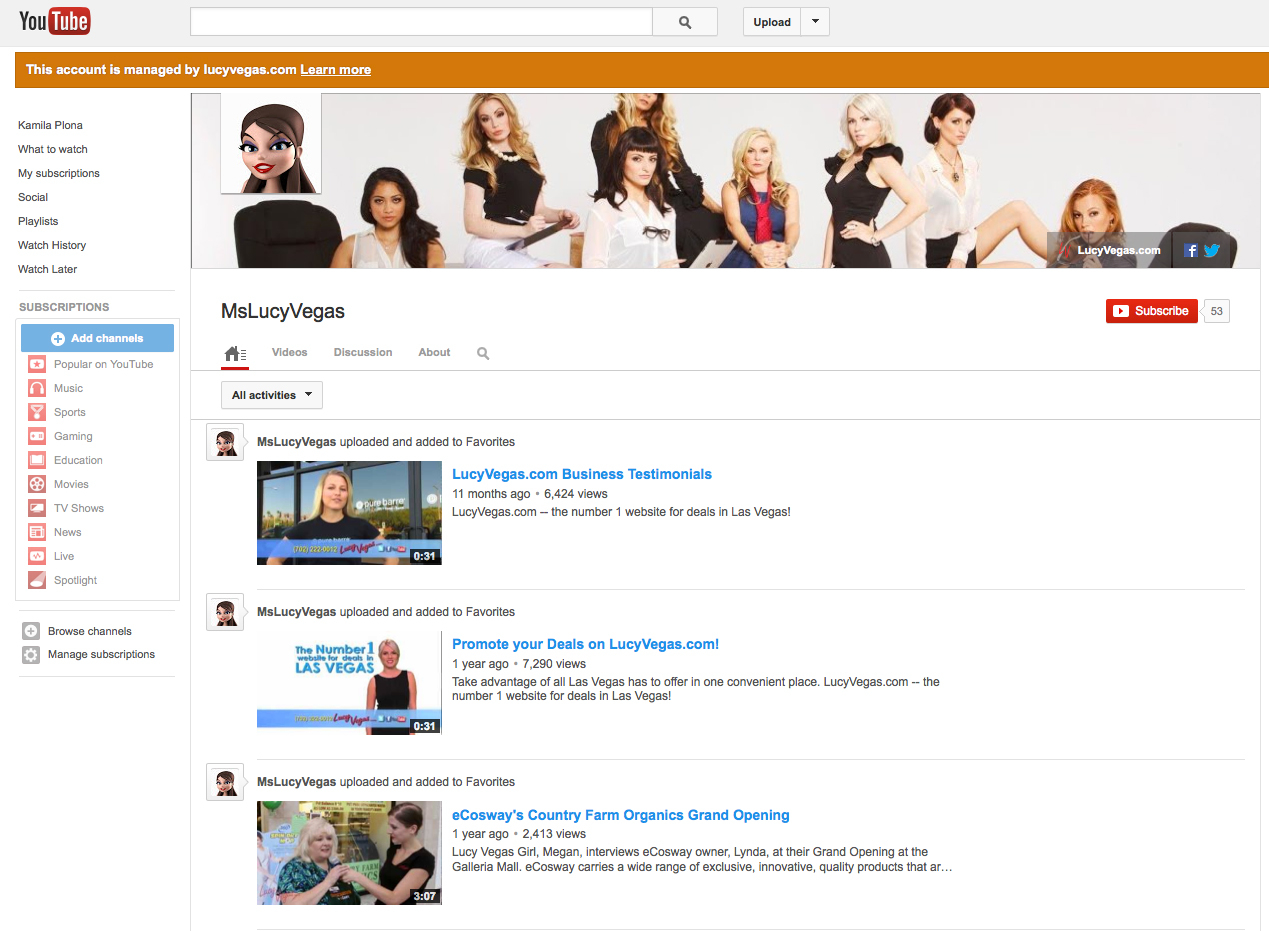
Task: Click the Browse channels plus icon
Action: pyautogui.click(x=31, y=631)
